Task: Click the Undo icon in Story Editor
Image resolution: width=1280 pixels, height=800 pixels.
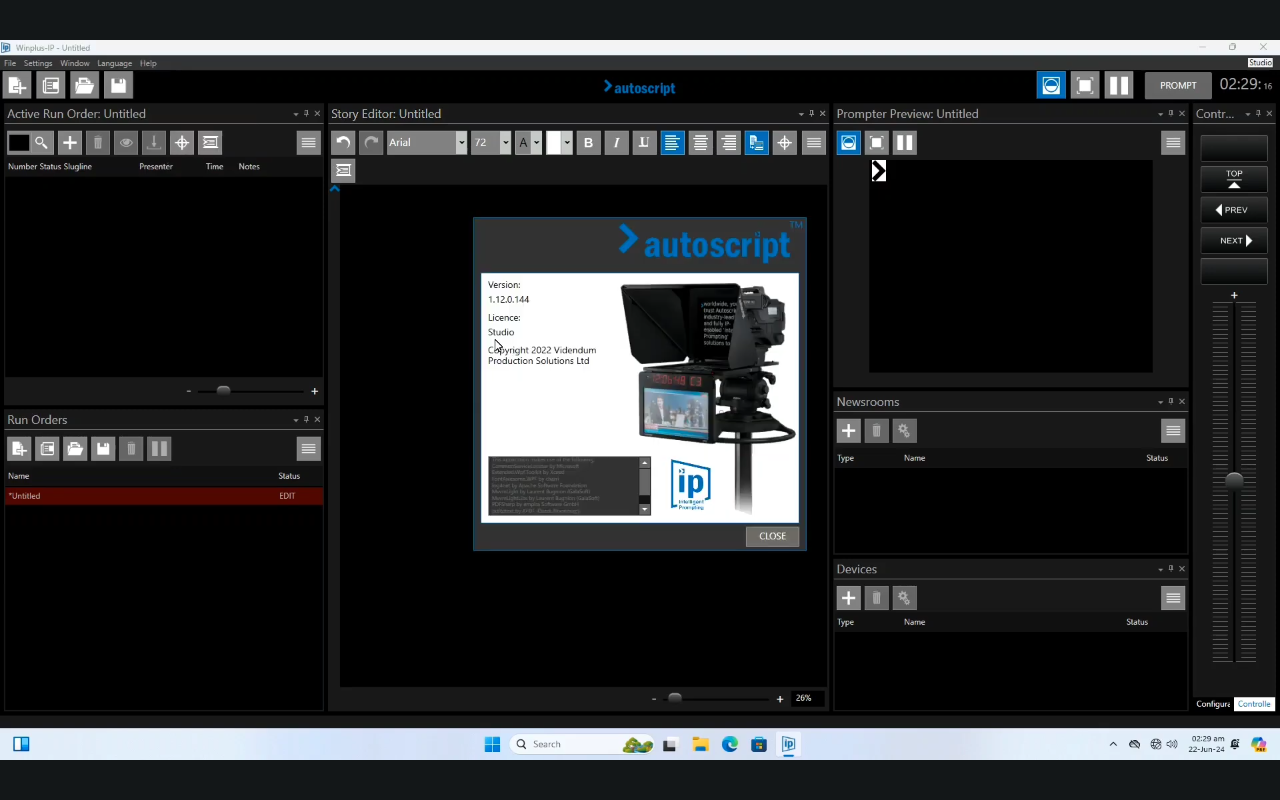Action: point(343,142)
